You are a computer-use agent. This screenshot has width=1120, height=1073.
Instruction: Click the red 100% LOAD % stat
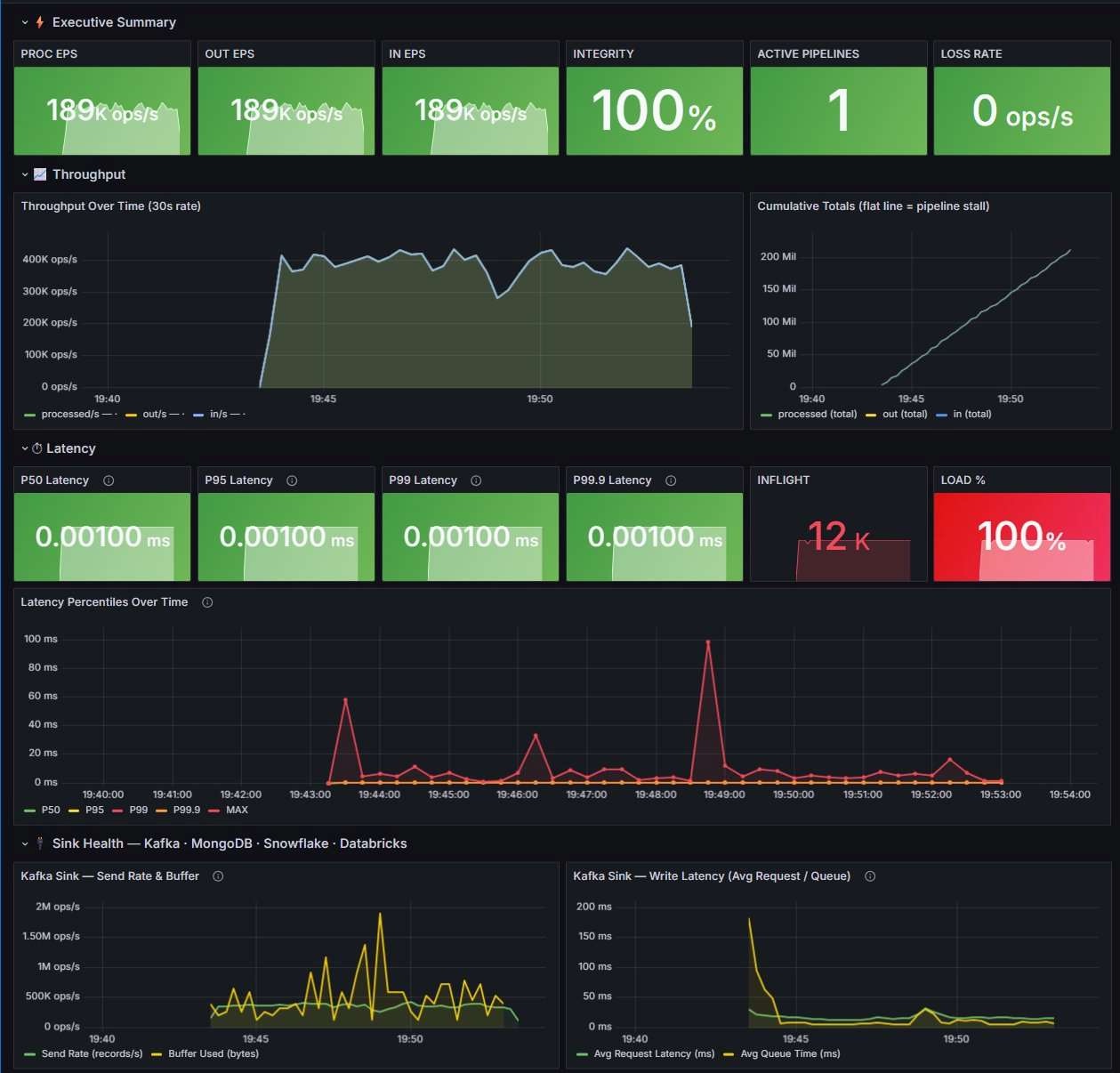[x=1021, y=536]
